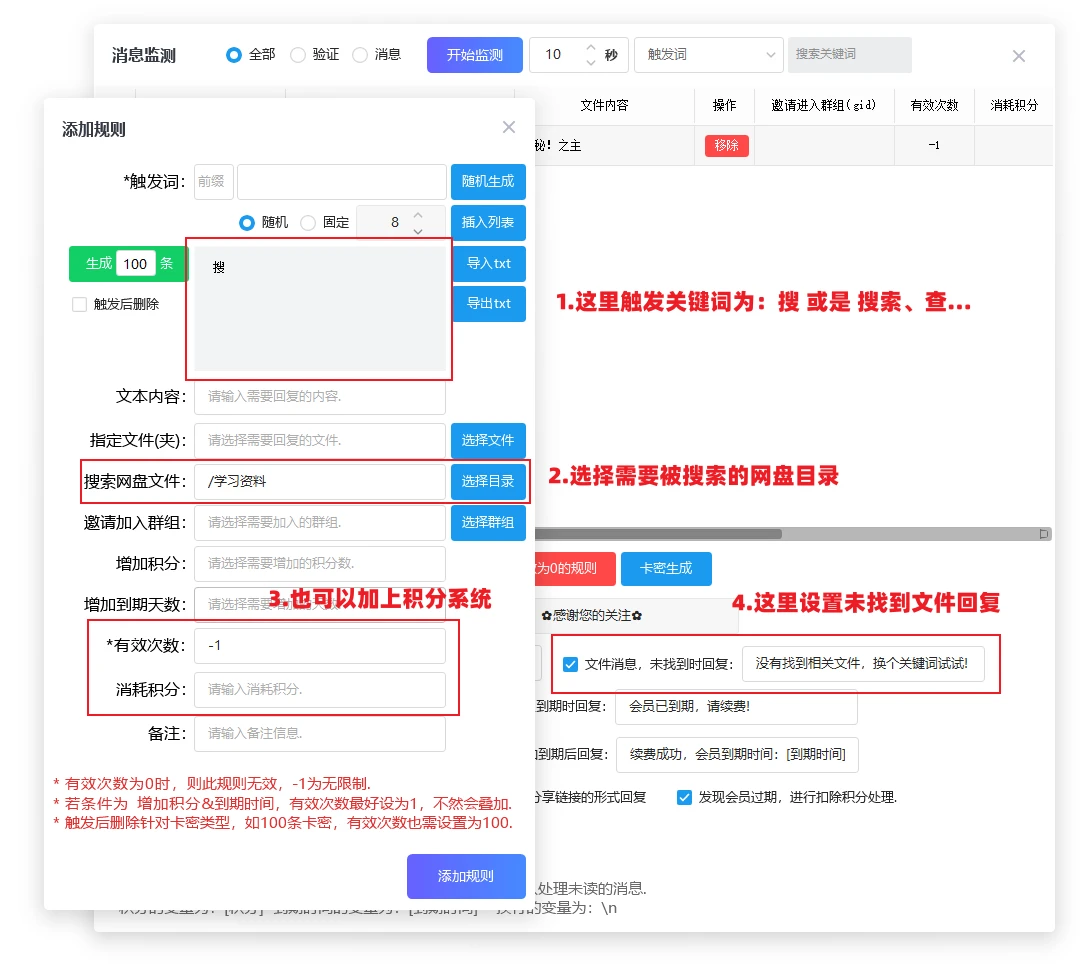1085x968 pixels.
Task: Click 随机生成 button
Action: 488,182
